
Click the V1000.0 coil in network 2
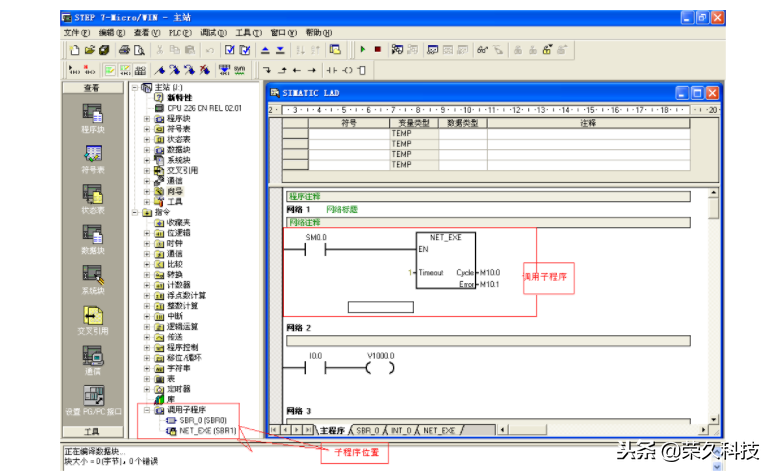(x=380, y=368)
